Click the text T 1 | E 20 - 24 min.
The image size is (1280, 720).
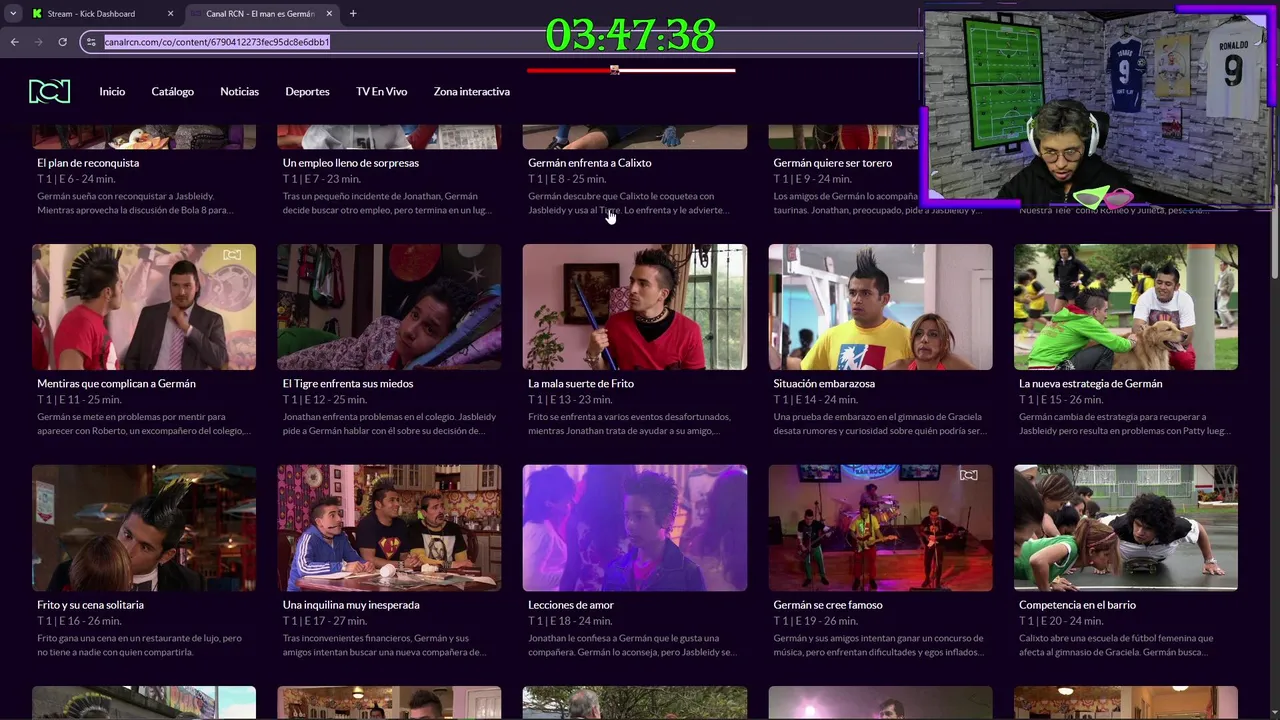point(1061,621)
